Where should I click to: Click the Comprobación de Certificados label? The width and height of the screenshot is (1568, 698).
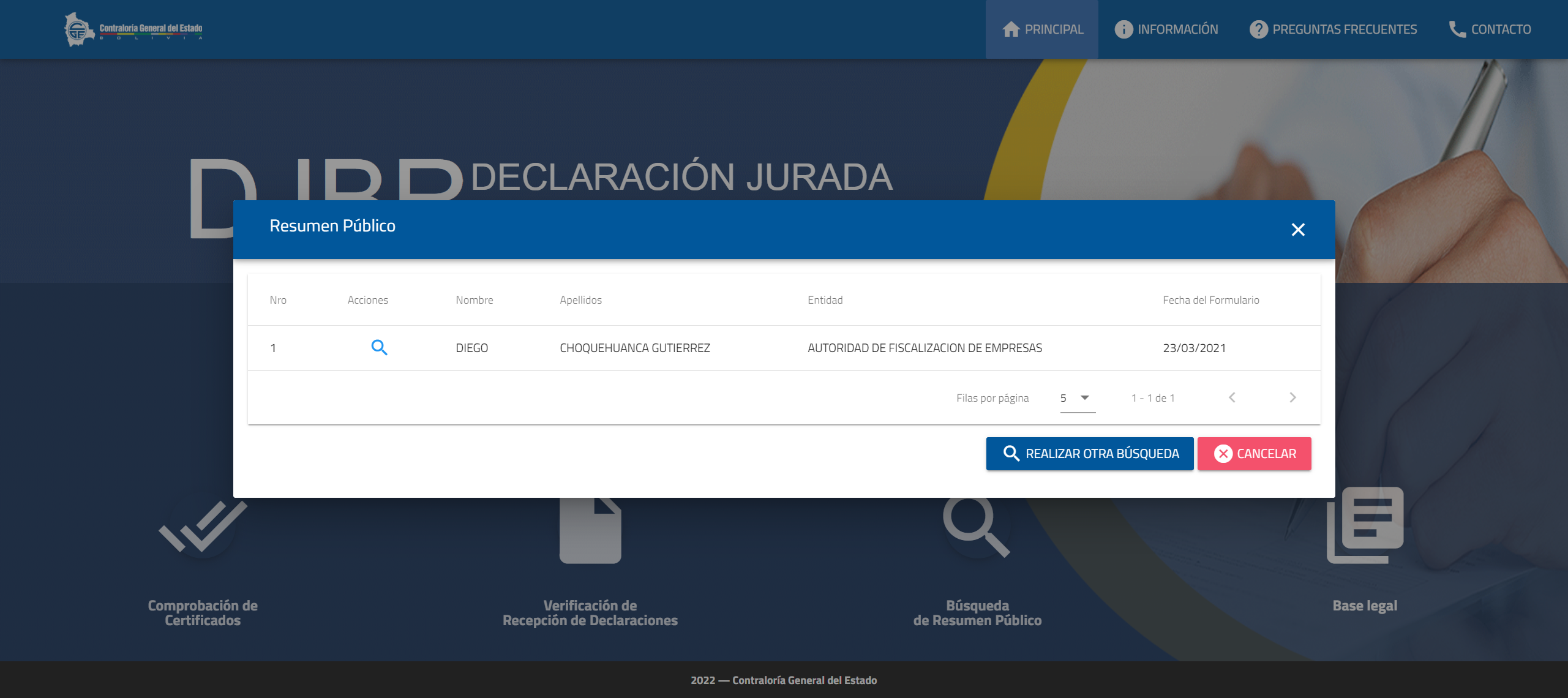tap(203, 613)
